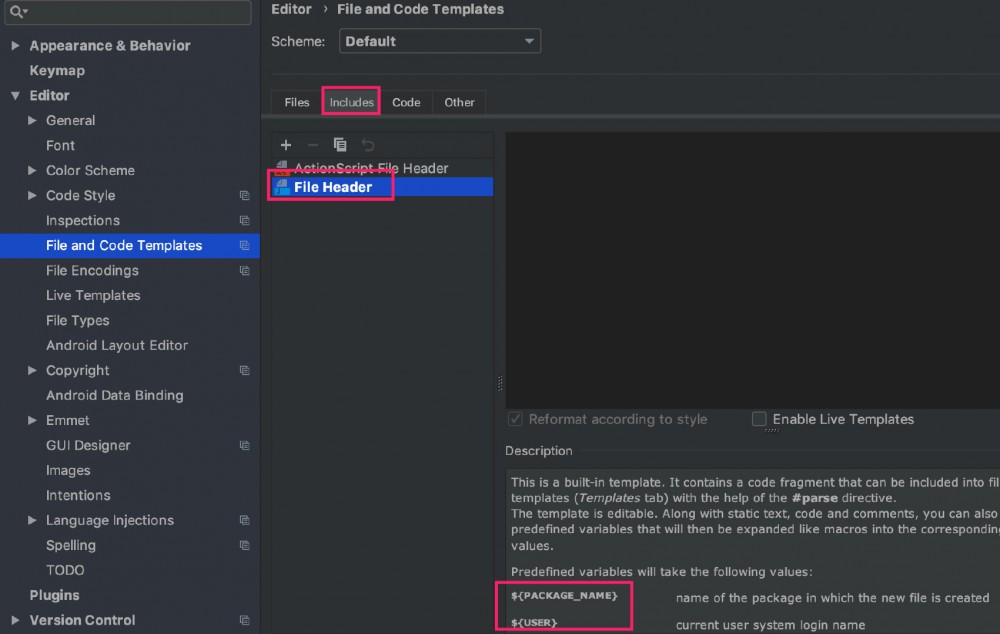1000x634 pixels.
Task: Open Code Style settings via its external link icon
Action: (x=244, y=196)
